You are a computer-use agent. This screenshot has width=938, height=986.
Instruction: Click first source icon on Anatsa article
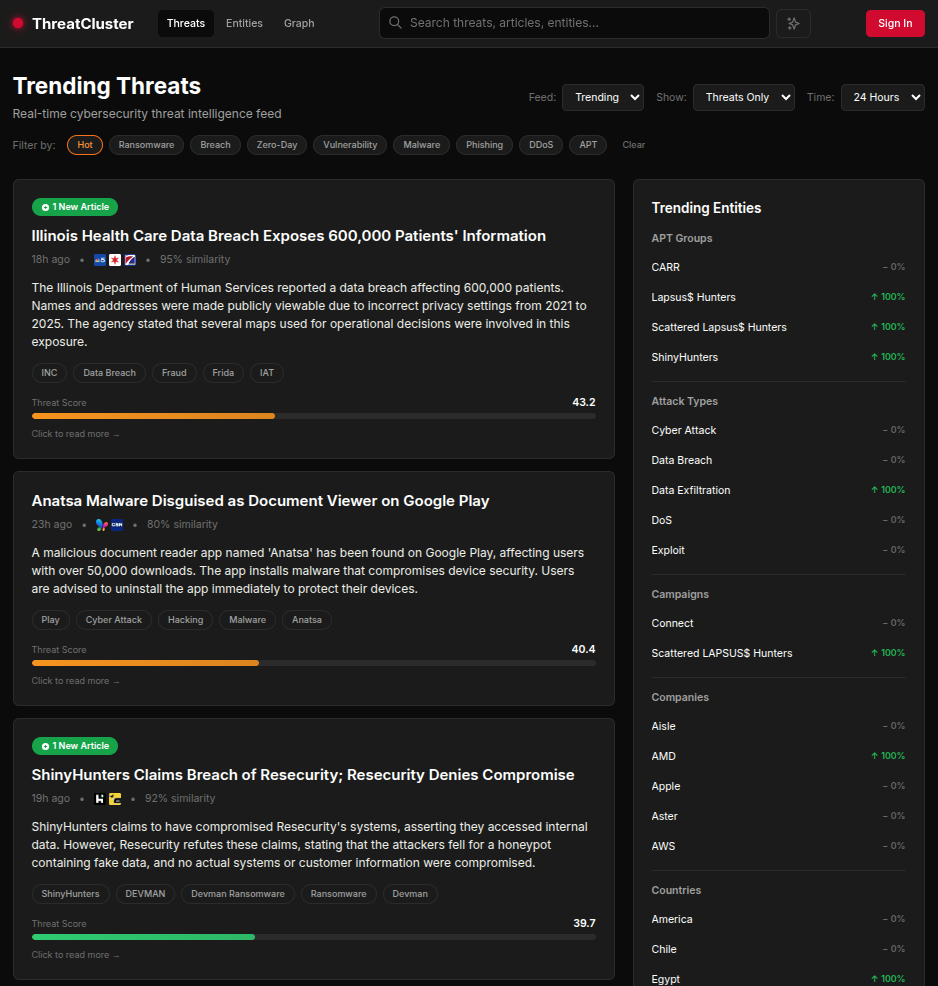[x=102, y=524]
